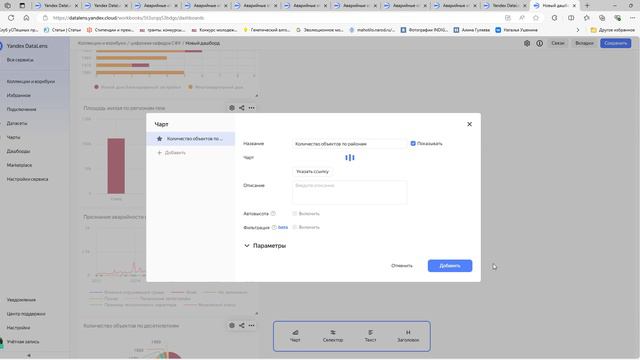Add a Селектор widget from the bottom panel

[333, 336]
